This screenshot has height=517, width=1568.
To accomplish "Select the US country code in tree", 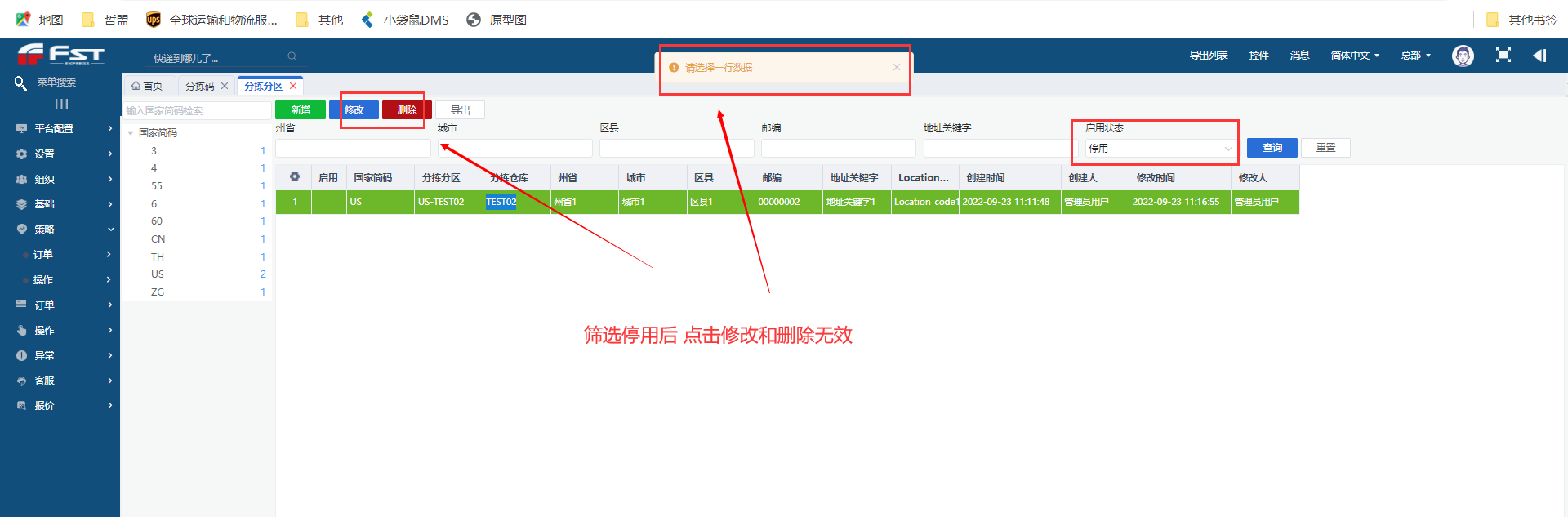I will coord(158,274).
